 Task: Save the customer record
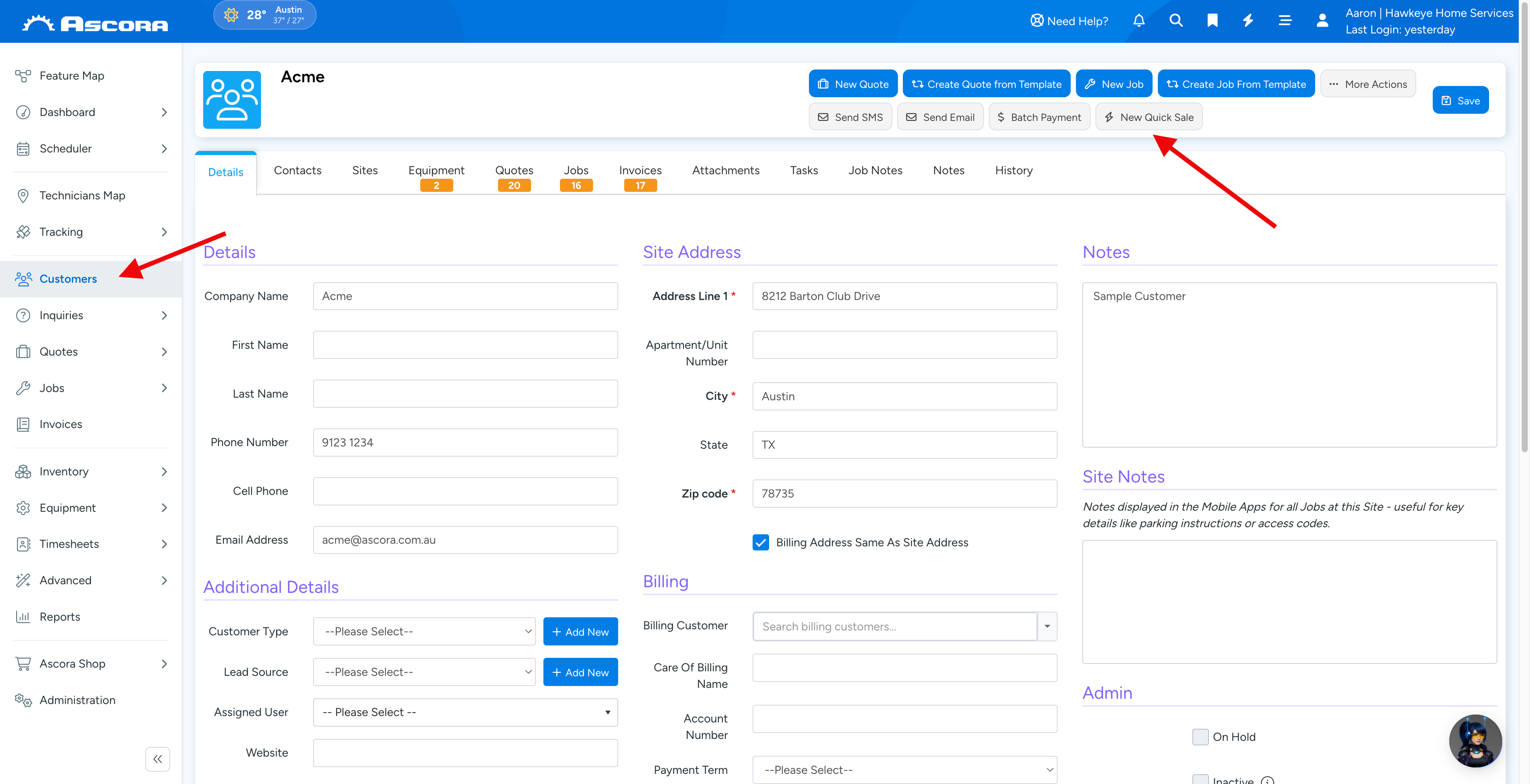(x=1460, y=100)
